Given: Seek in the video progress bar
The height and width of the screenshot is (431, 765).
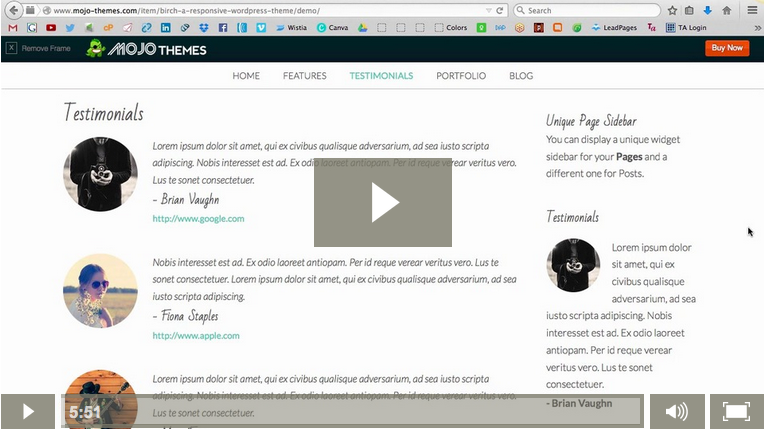Looking at the screenshot, I should pyautogui.click(x=352, y=411).
